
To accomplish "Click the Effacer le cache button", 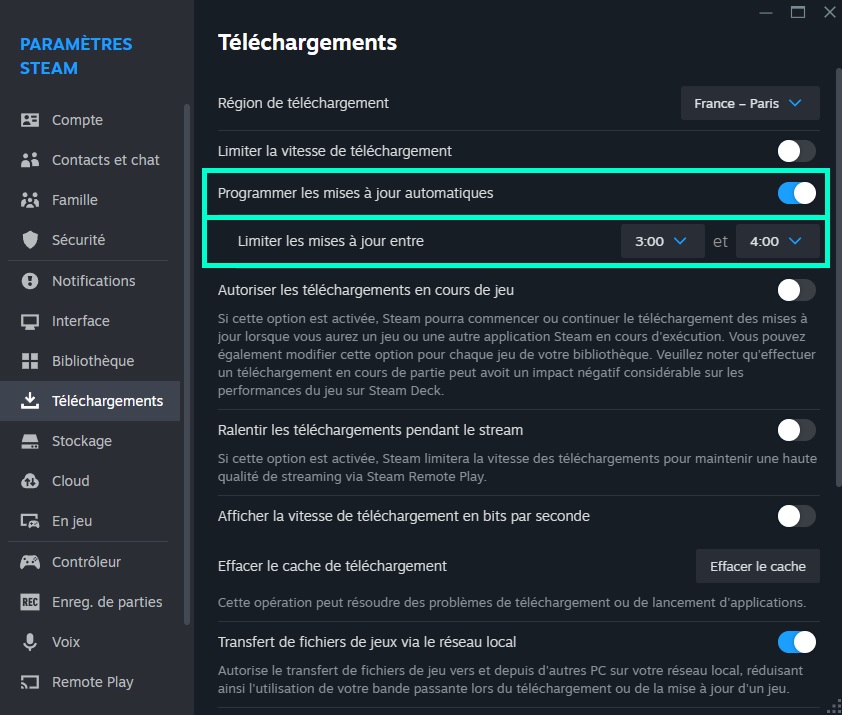I will [758, 566].
